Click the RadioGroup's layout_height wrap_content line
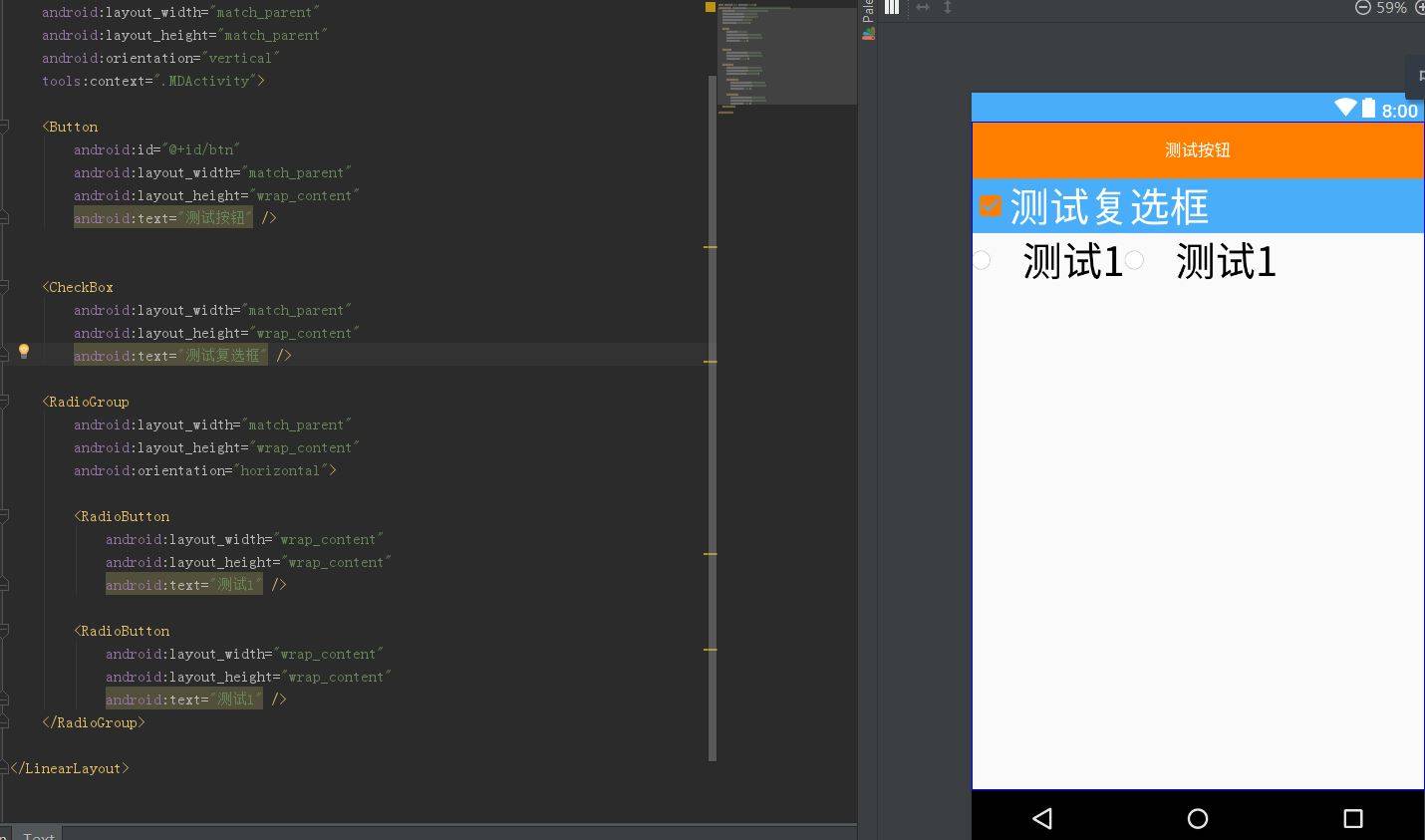 [216, 447]
